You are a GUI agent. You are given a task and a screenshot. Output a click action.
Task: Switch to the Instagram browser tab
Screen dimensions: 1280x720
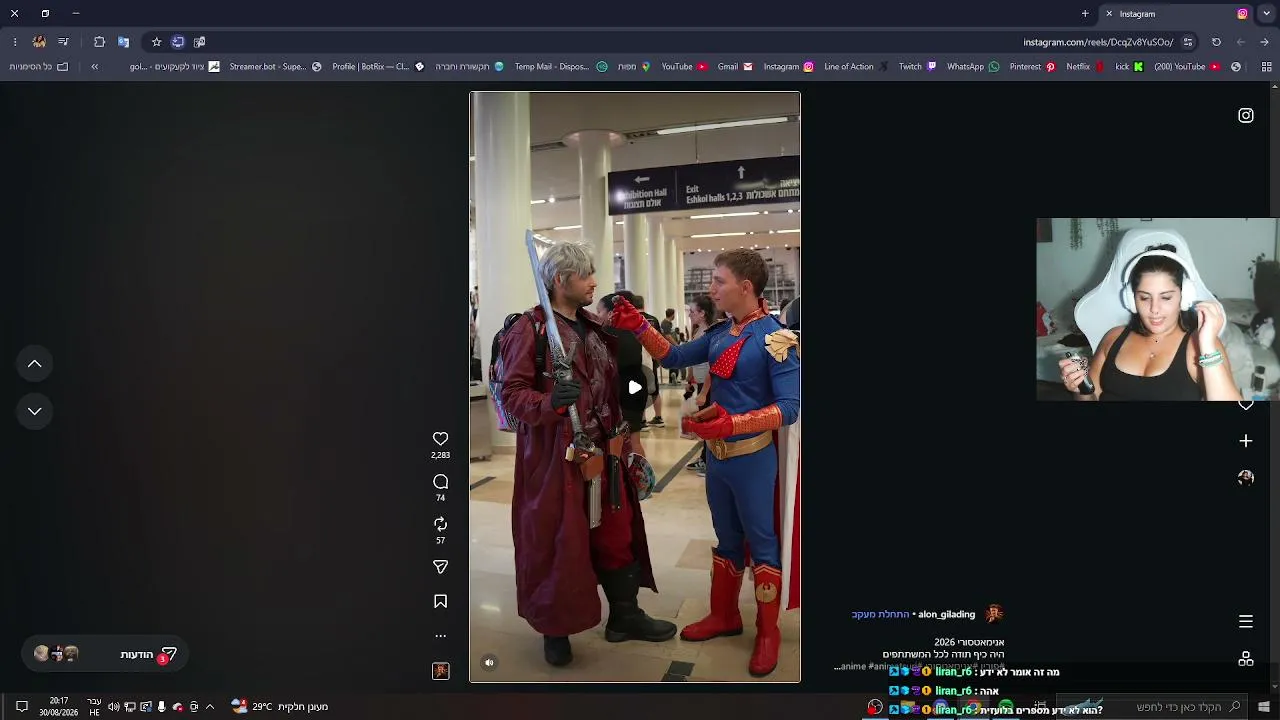1175,14
